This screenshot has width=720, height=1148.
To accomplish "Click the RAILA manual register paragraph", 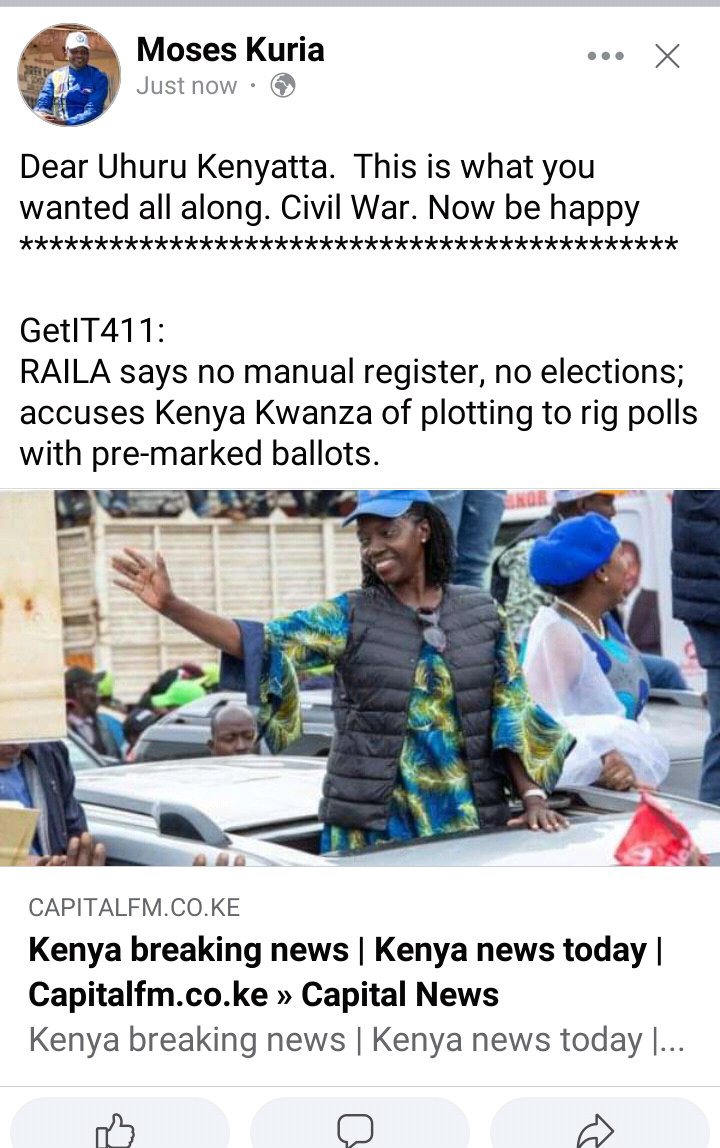I will click(358, 412).
